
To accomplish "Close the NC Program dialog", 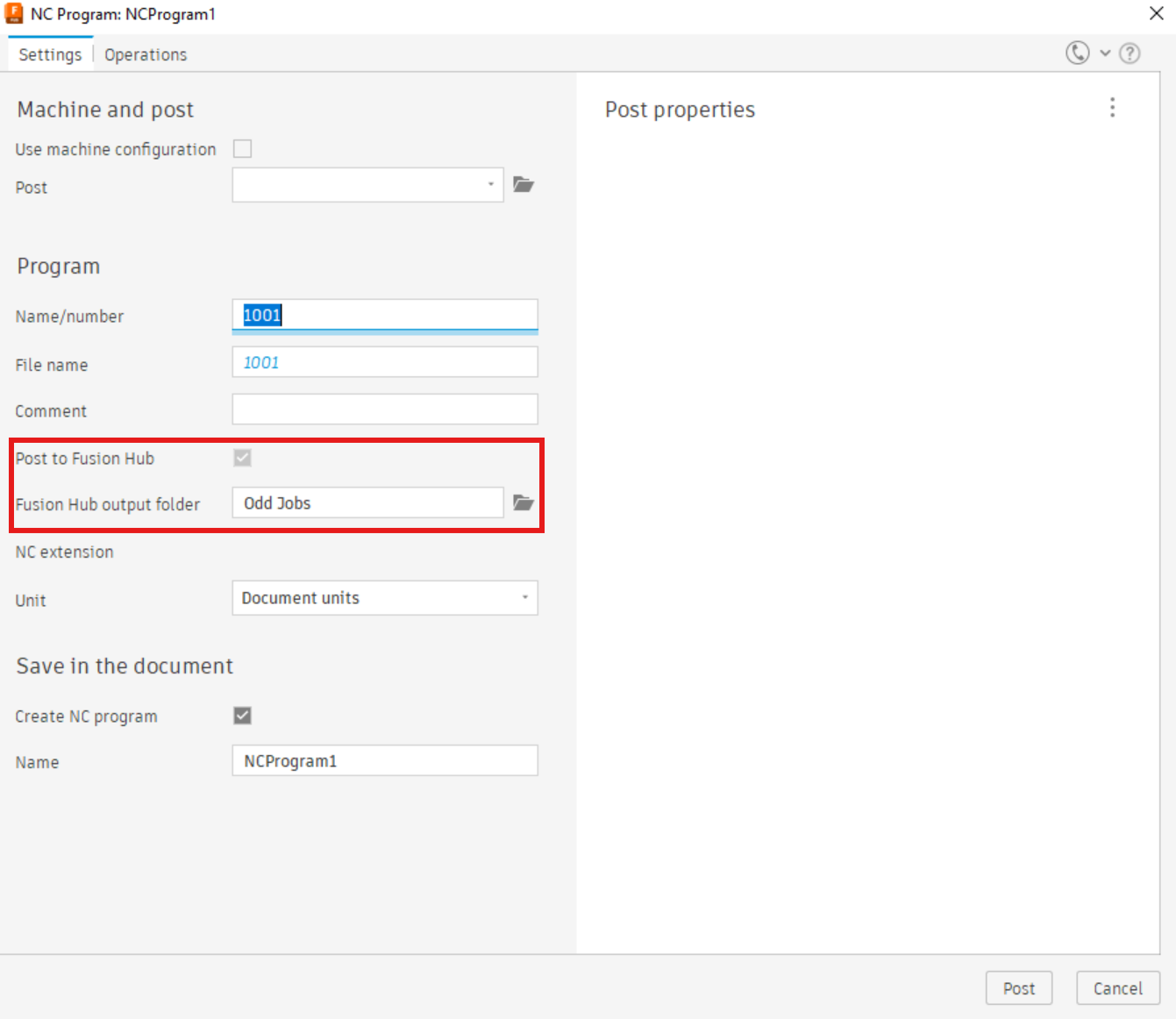I will [x=1156, y=13].
